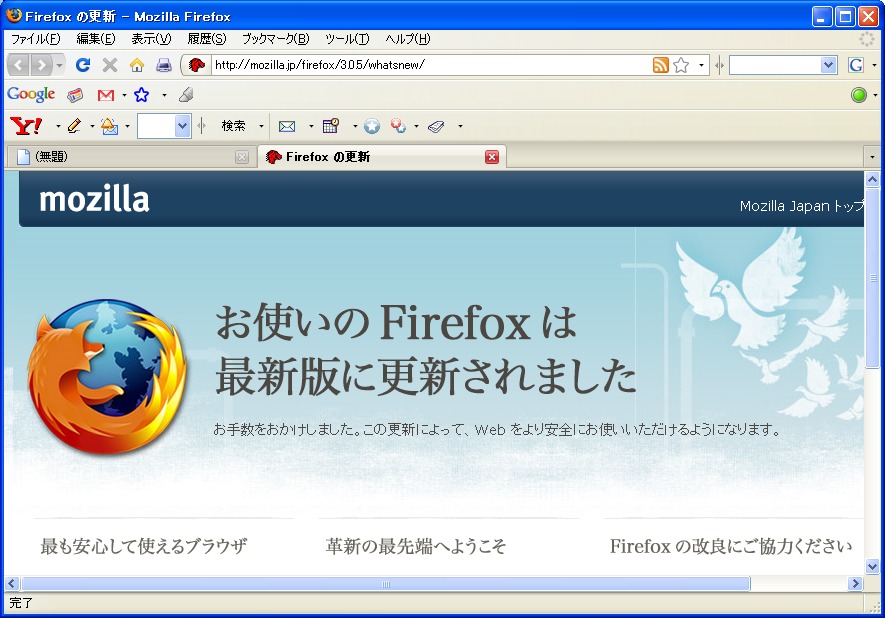Click the horizontal scrollbar thumb

(x=385, y=584)
